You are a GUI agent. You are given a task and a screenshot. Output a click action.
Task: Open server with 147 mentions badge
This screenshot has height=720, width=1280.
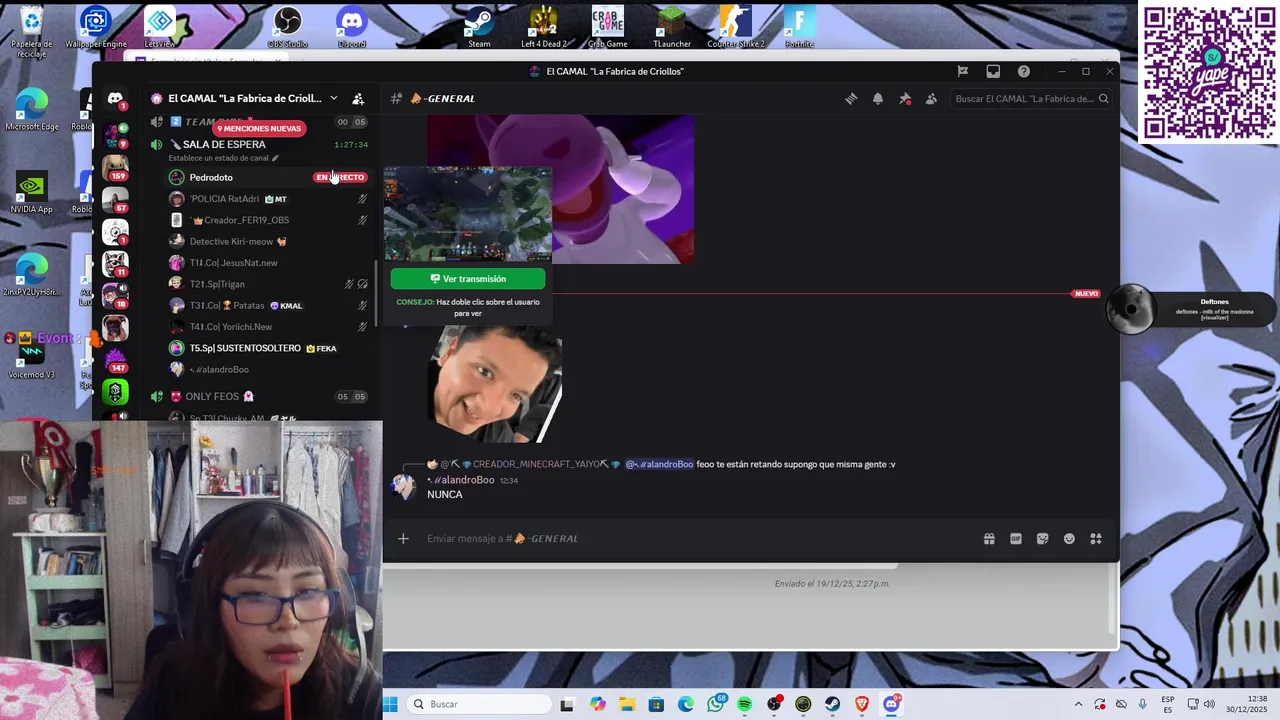tap(115, 359)
